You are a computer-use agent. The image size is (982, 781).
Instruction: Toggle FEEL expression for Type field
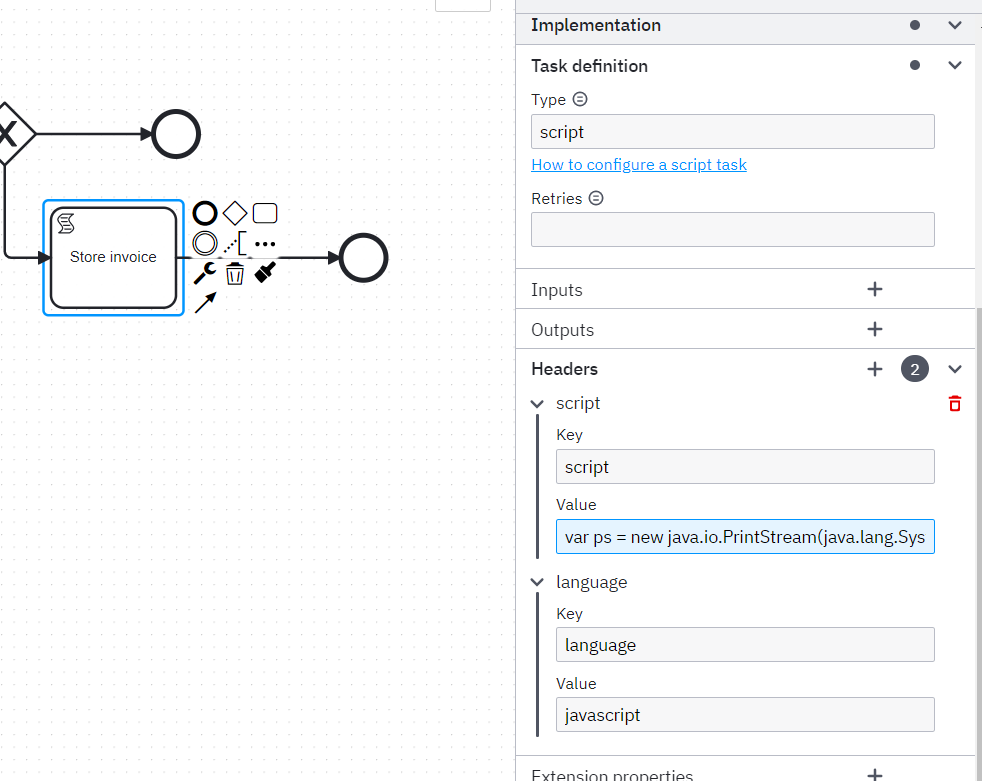point(580,99)
